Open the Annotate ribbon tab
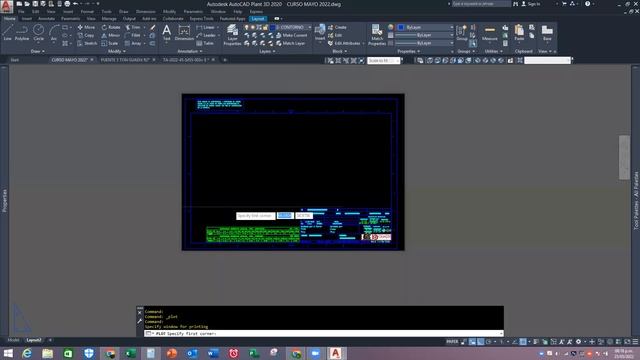 click(x=46, y=19)
